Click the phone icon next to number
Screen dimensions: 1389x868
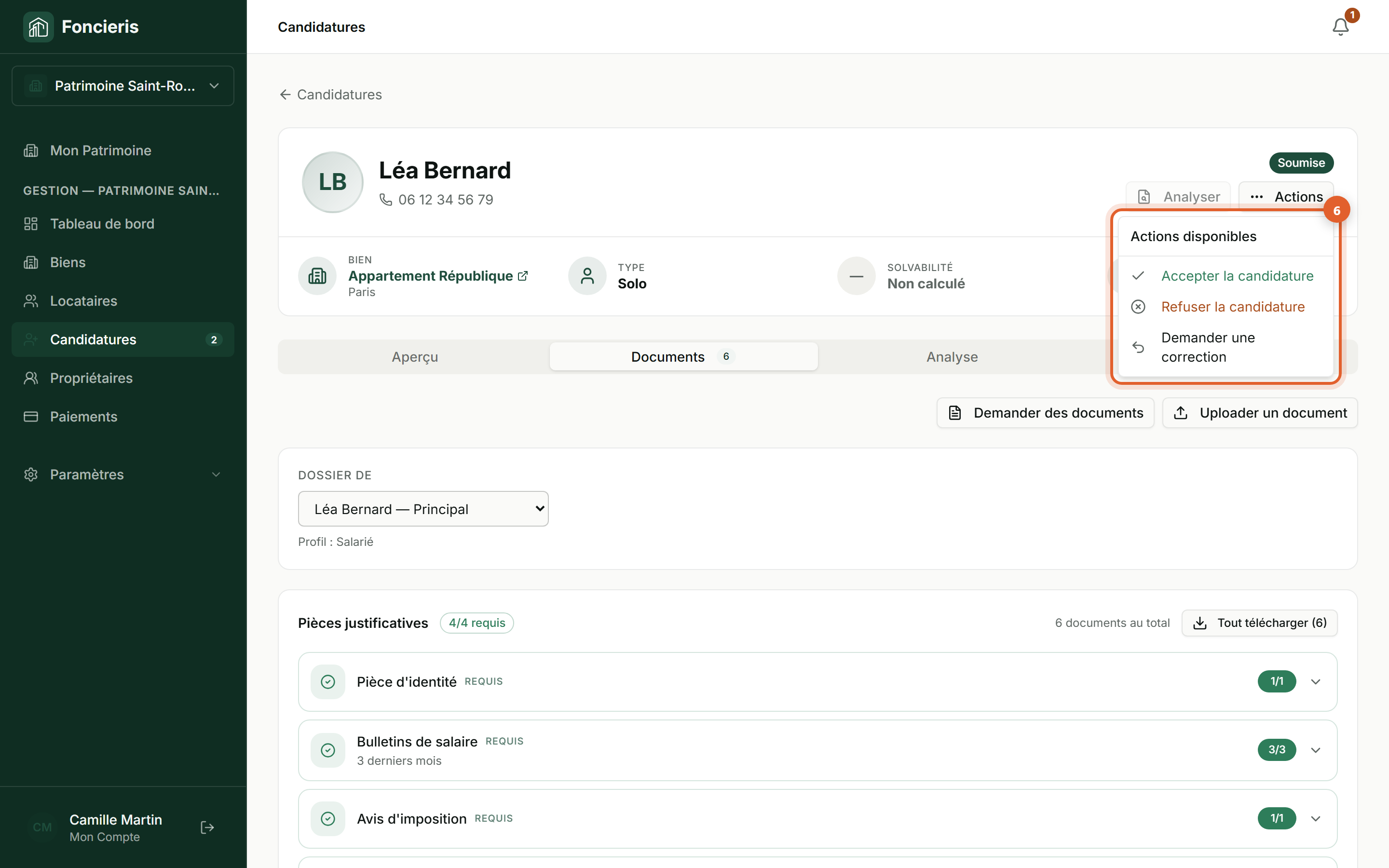(x=386, y=200)
